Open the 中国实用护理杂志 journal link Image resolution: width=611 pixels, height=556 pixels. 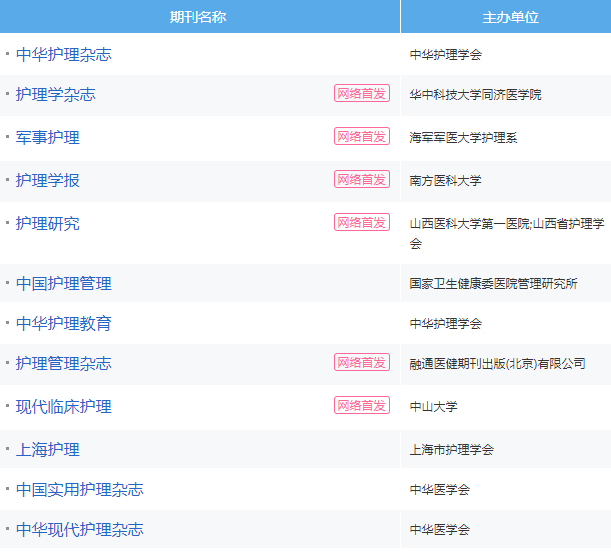tap(79, 490)
